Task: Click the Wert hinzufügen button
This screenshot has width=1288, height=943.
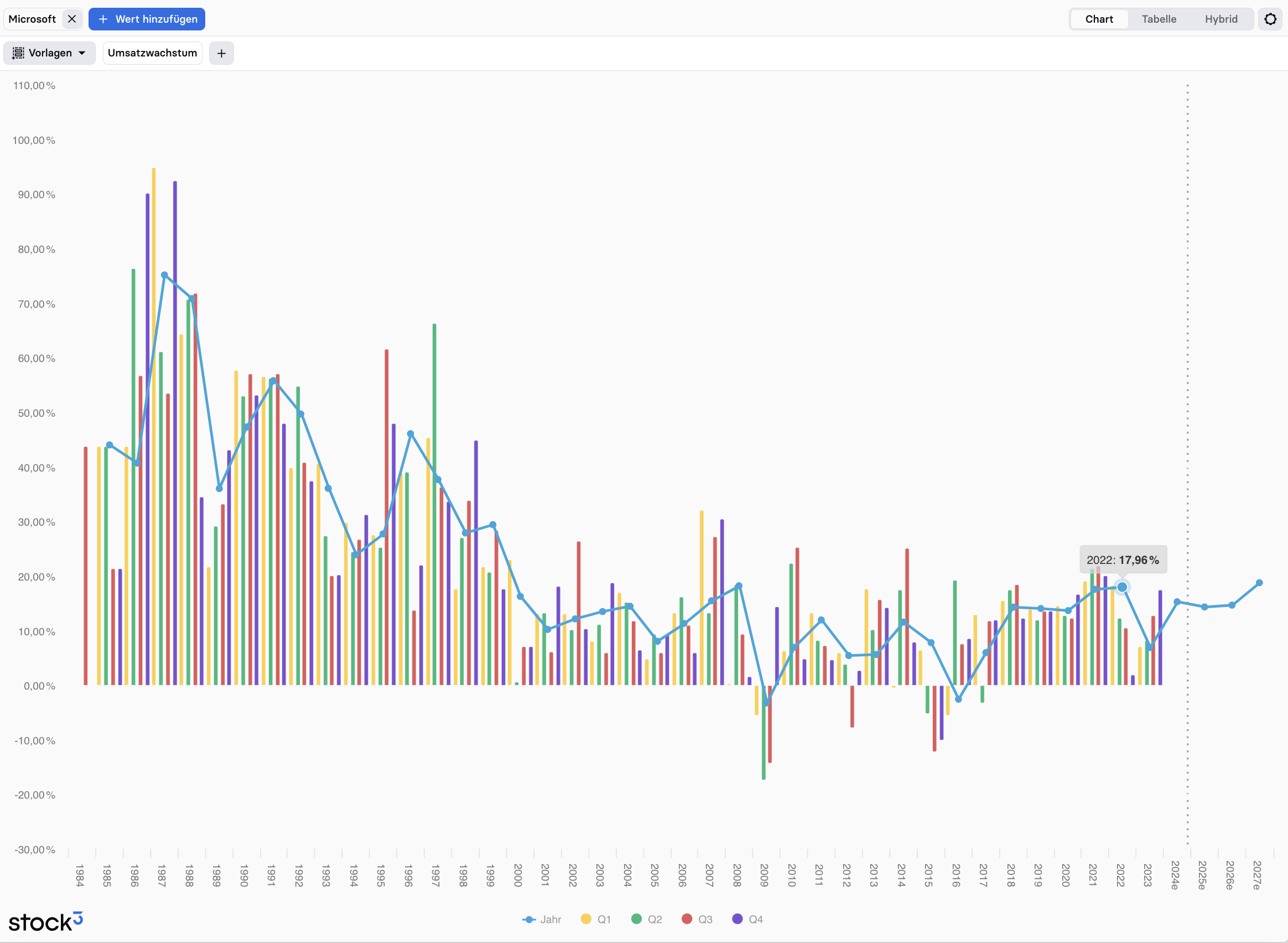Action: (147, 19)
